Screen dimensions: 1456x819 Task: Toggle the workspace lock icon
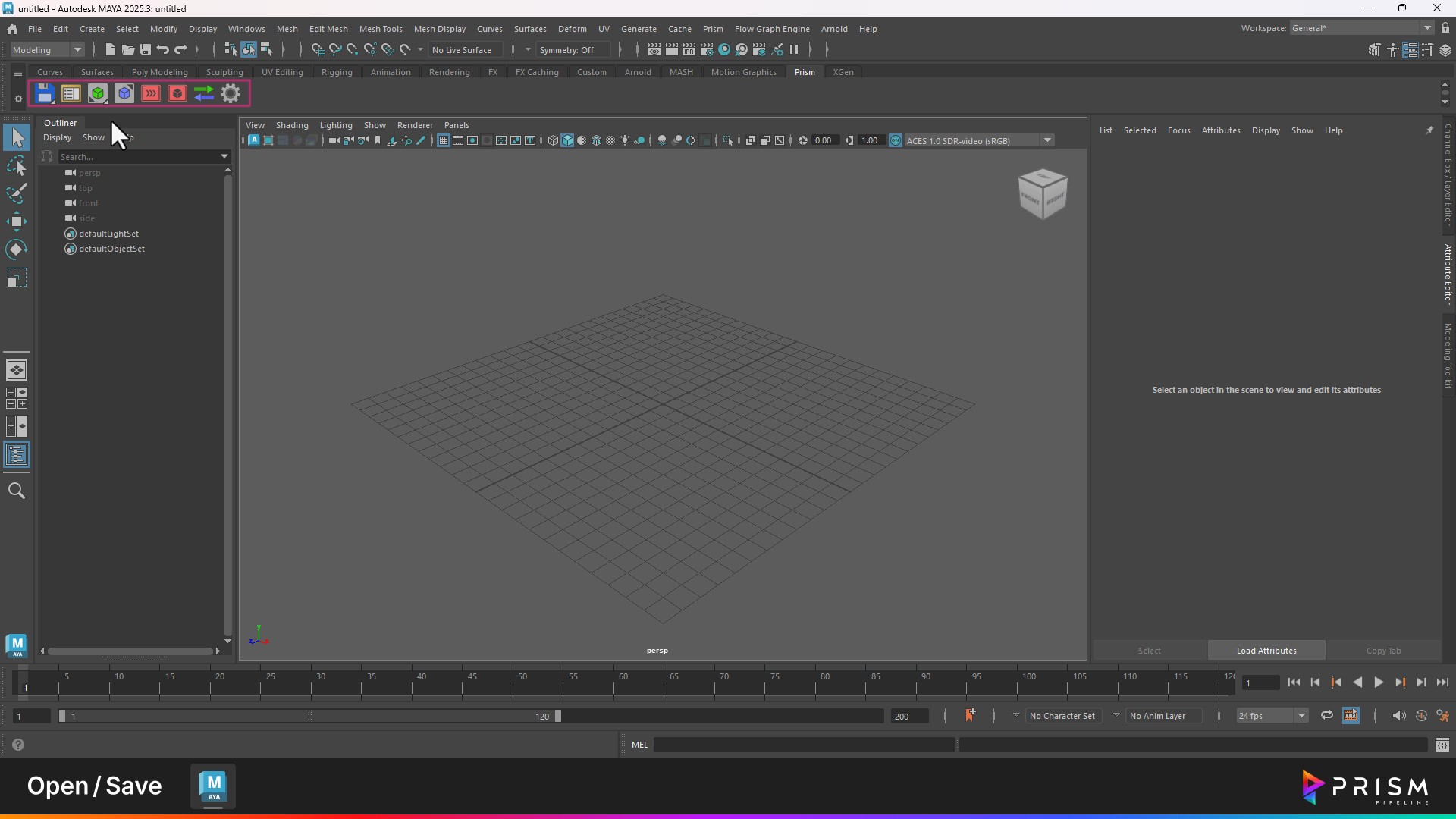(x=1445, y=28)
